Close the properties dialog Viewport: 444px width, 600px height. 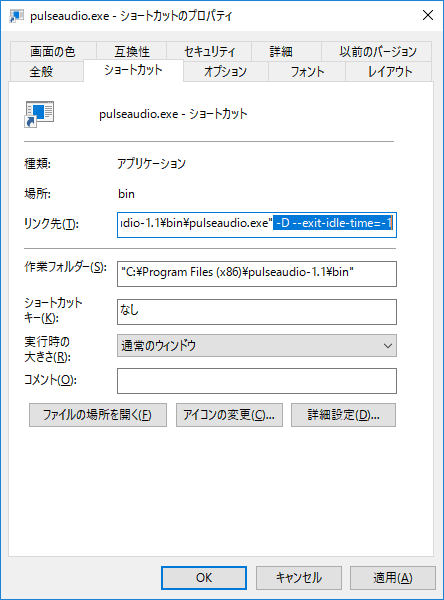click(428, 15)
